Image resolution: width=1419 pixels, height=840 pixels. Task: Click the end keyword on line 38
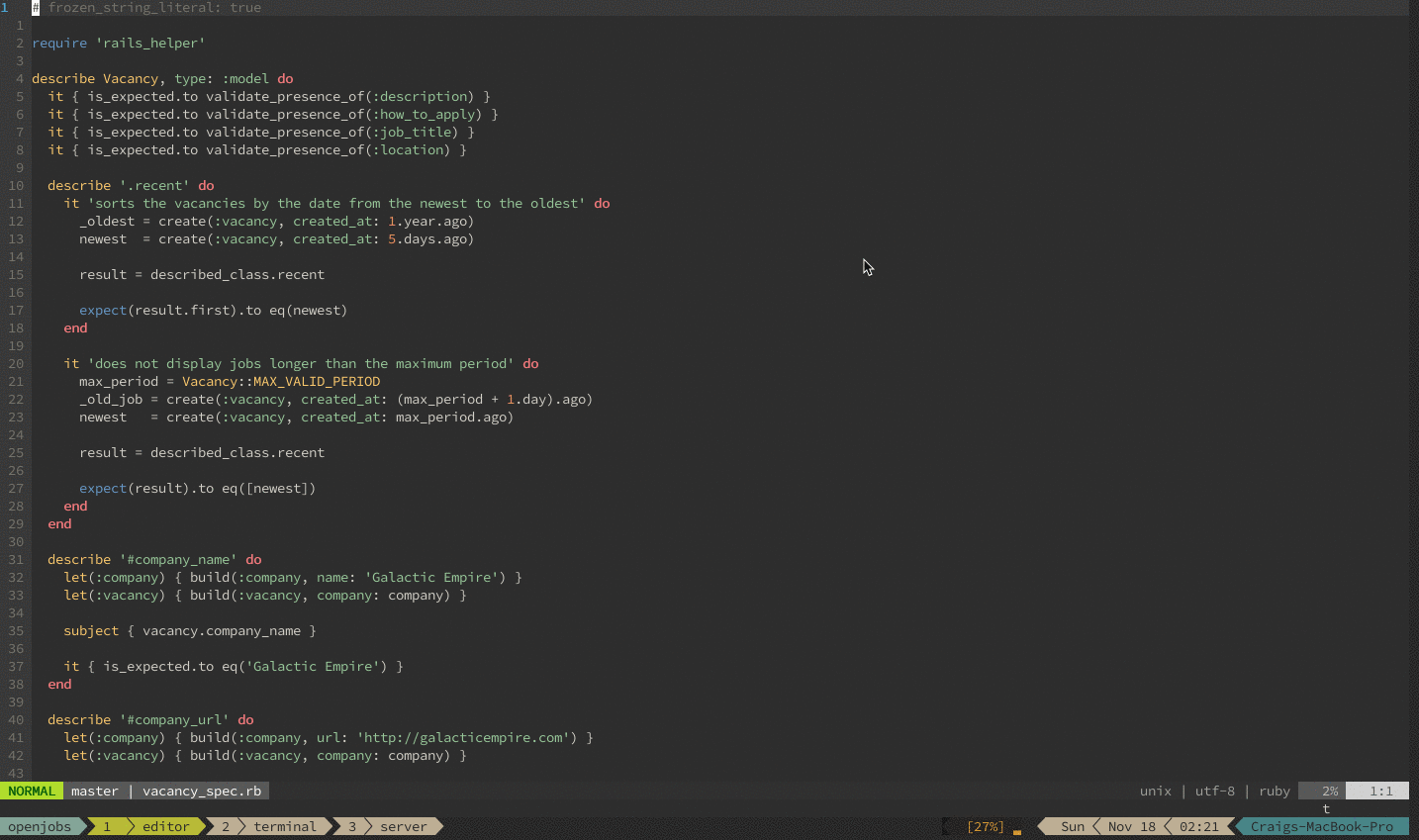(59, 685)
